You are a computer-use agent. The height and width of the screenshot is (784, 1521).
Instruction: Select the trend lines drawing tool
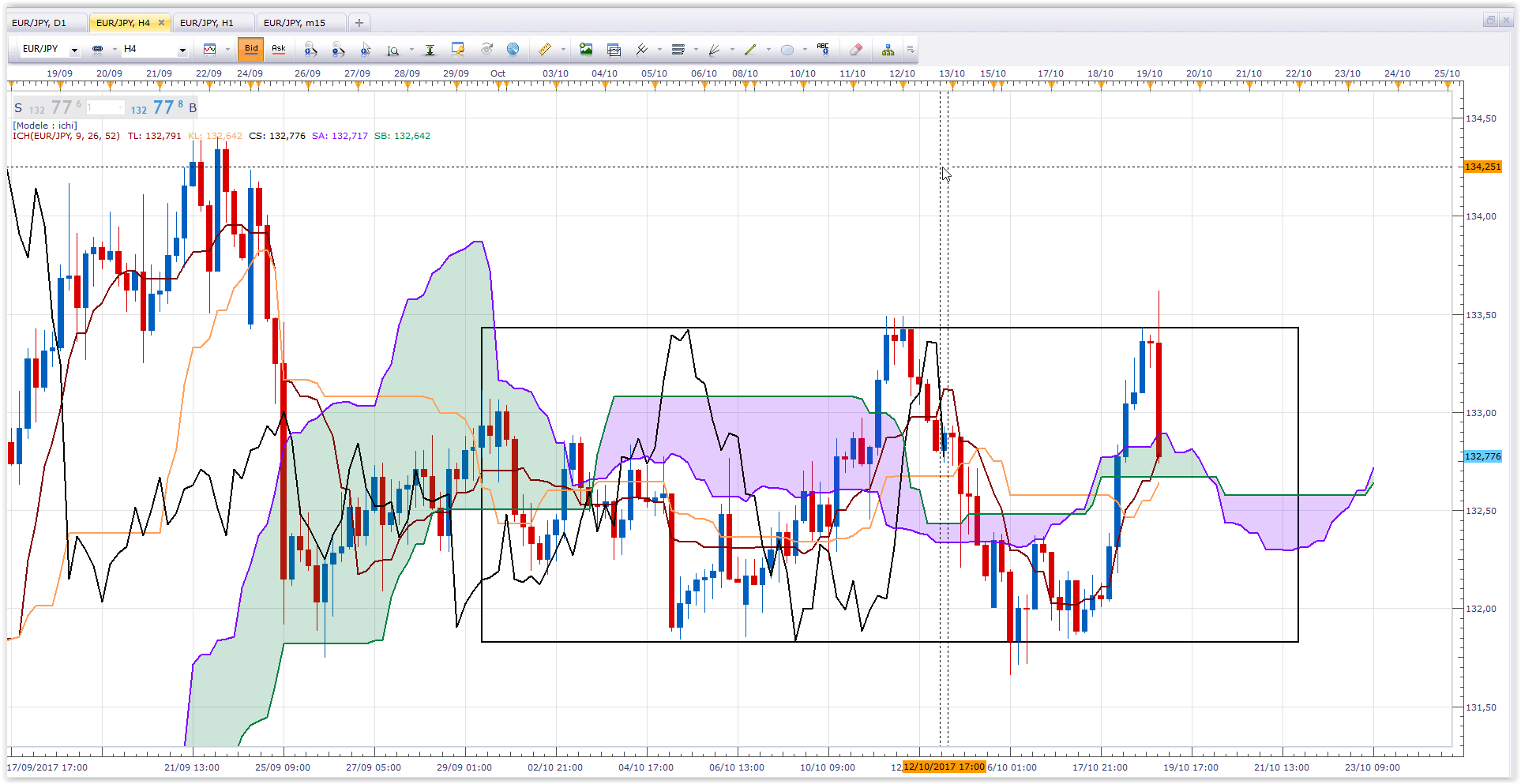[641, 49]
